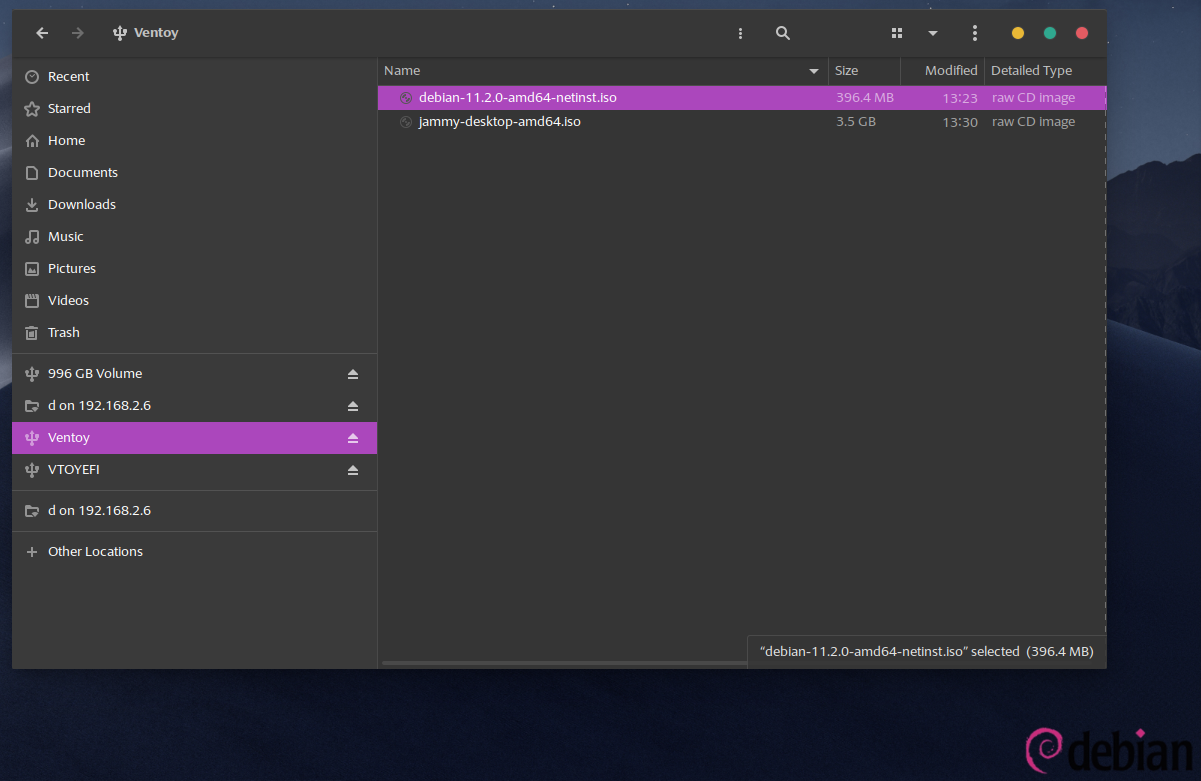Viewport: 1201px width, 781px height.
Task: Select jammy-desktop-amd64.iso file
Action: pyautogui.click(x=499, y=122)
